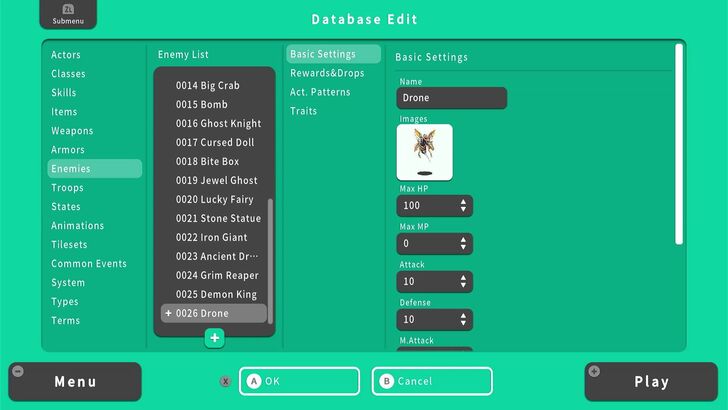Select Classes category
The height and width of the screenshot is (410, 728).
pos(68,74)
